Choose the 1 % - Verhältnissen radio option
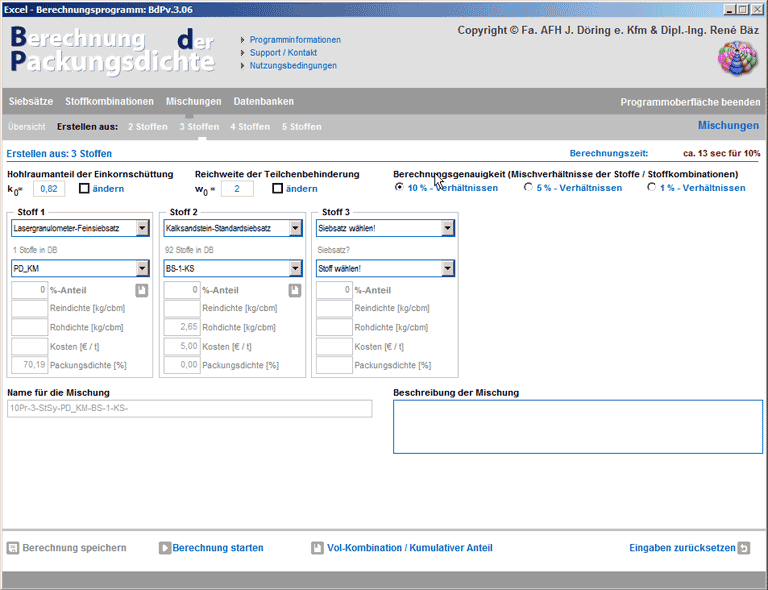768x590 pixels. [x=651, y=187]
